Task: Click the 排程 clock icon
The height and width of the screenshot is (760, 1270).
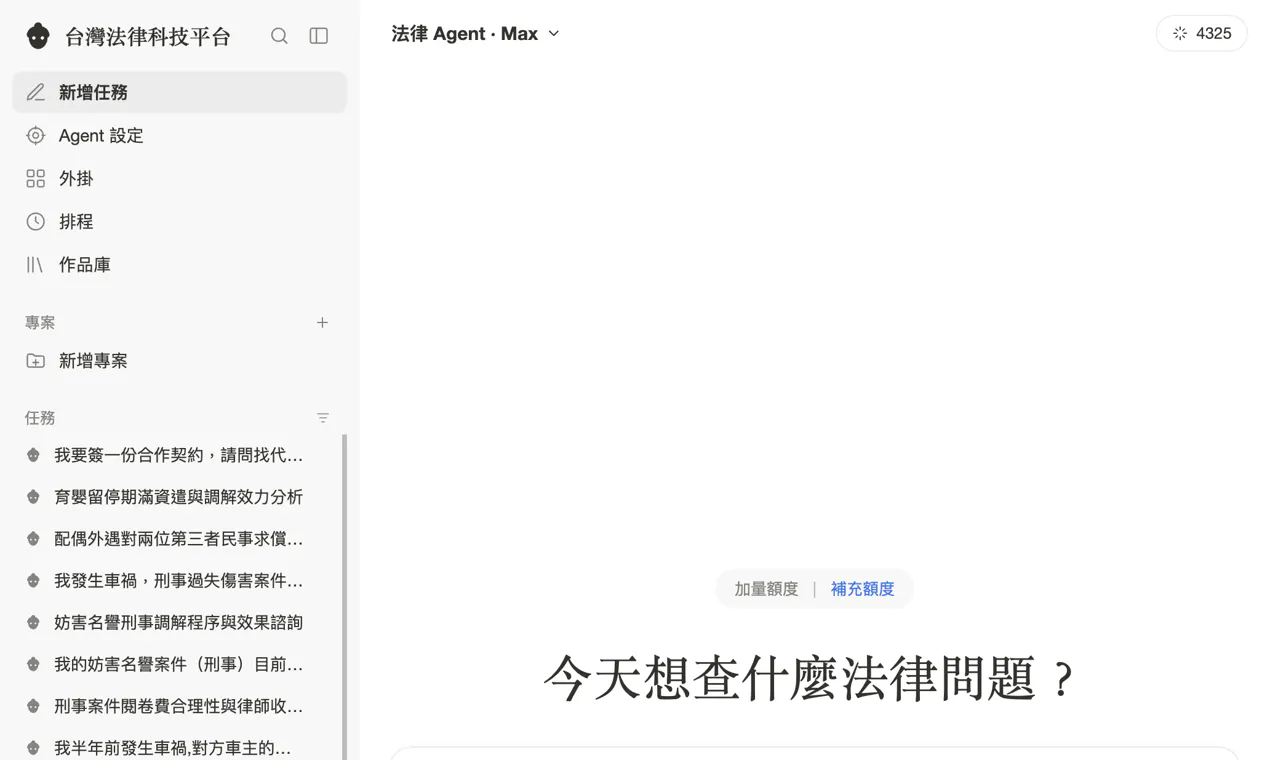Action: coord(36,221)
